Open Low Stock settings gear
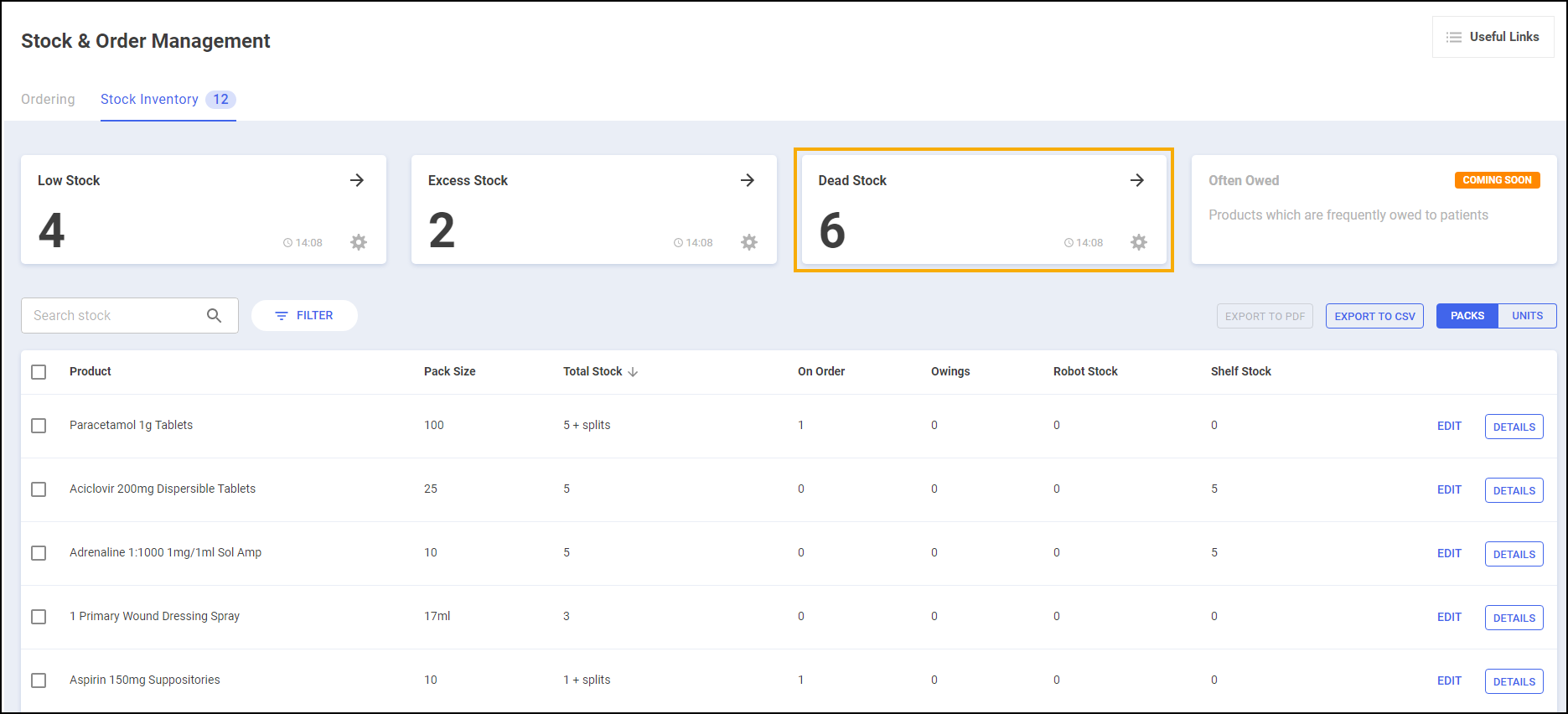Image resolution: width=1568 pixels, height=714 pixels. [x=359, y=242]
